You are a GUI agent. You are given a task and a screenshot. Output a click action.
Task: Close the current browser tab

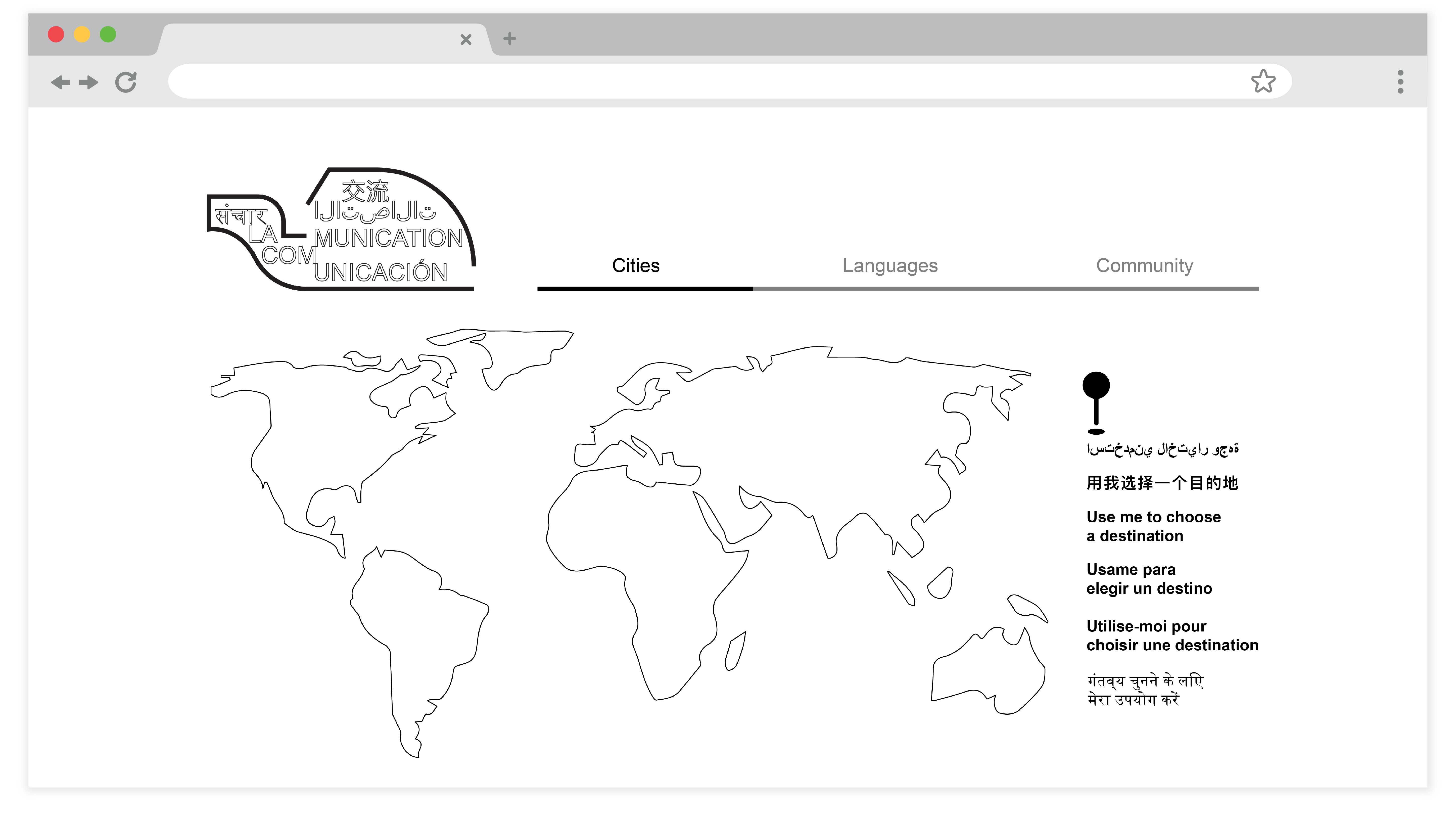(x=466, y=39)
